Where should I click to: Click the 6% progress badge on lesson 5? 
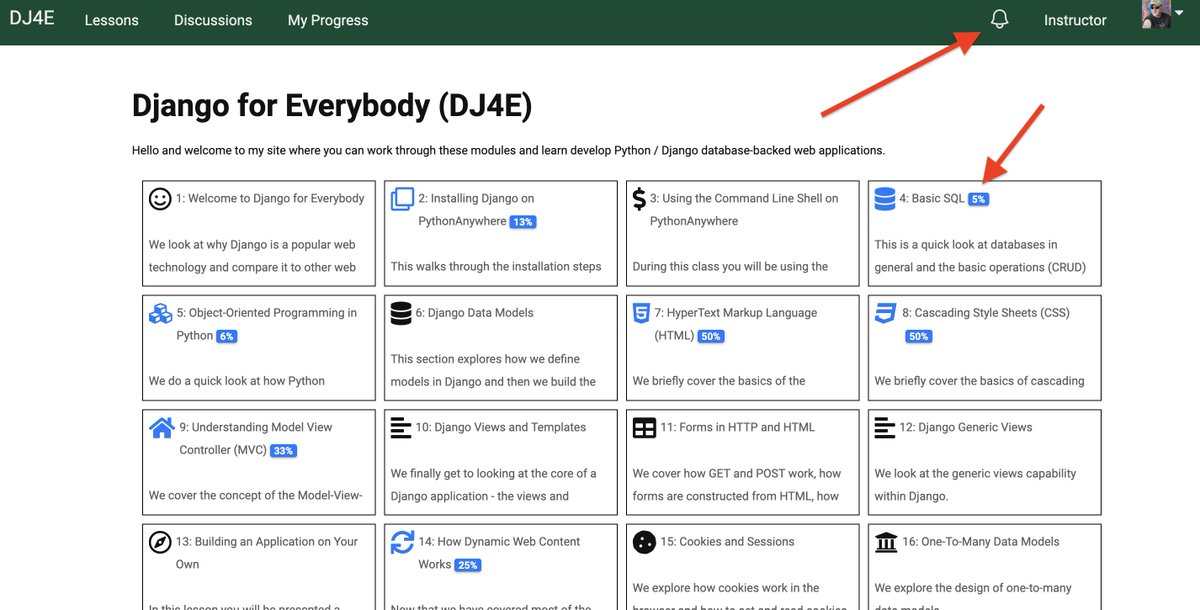[227, 336]
